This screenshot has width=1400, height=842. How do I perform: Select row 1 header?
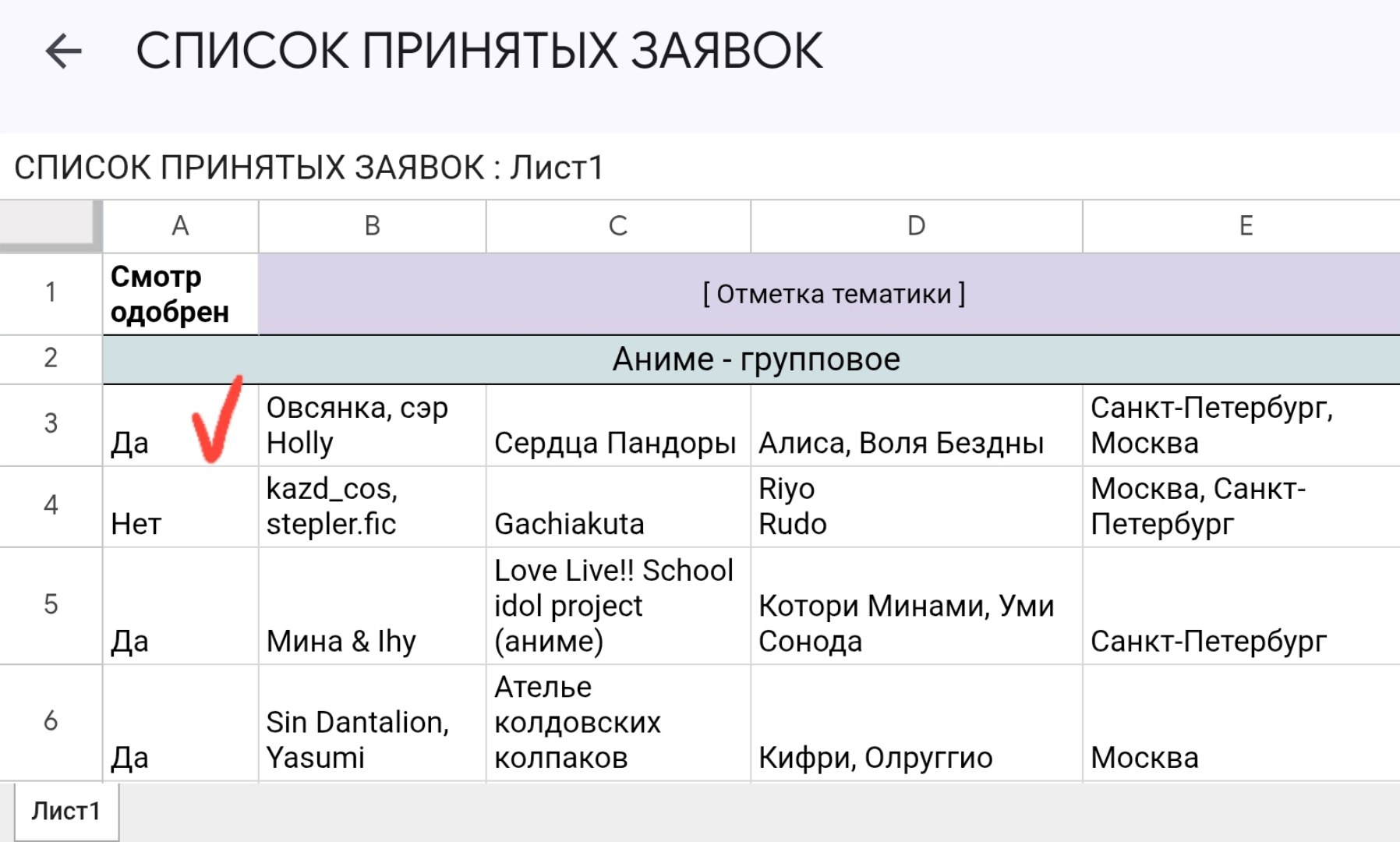coord(51,293)
